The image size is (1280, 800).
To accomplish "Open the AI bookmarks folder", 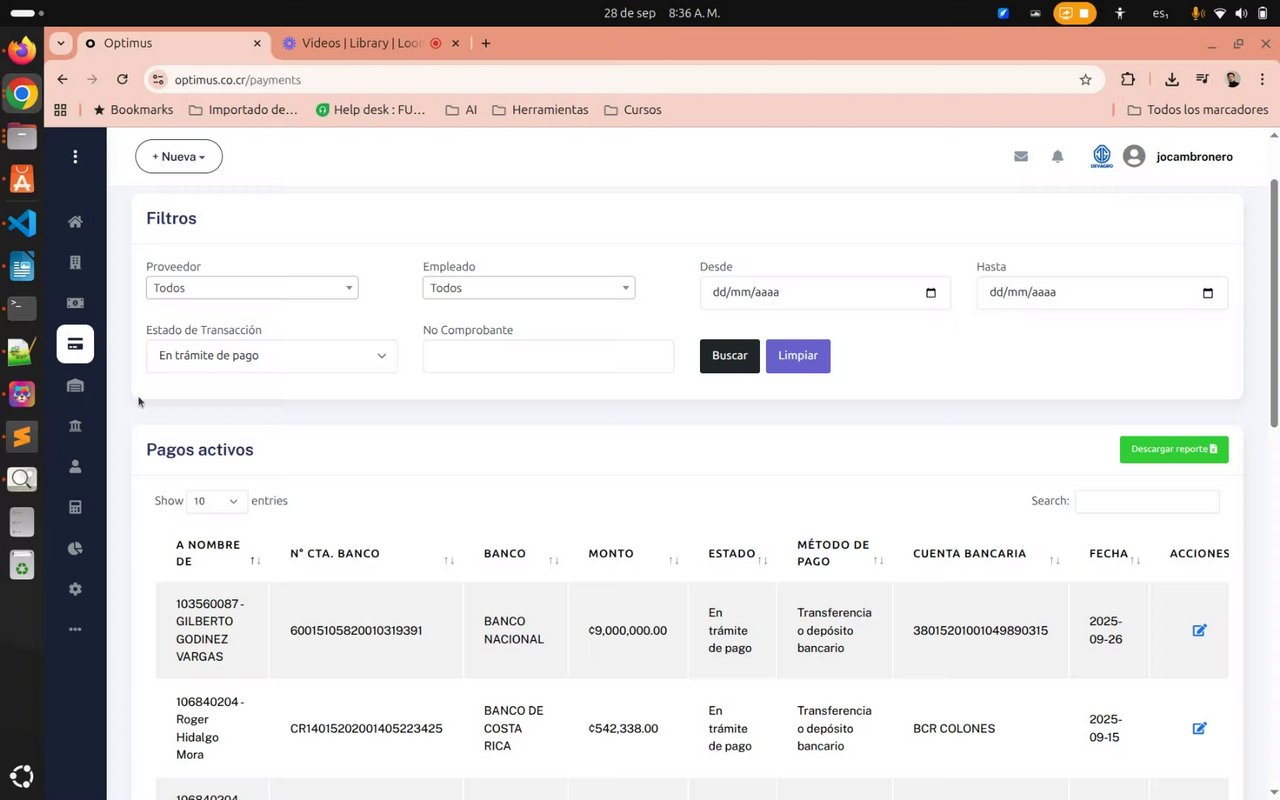I will coord(461,110).
